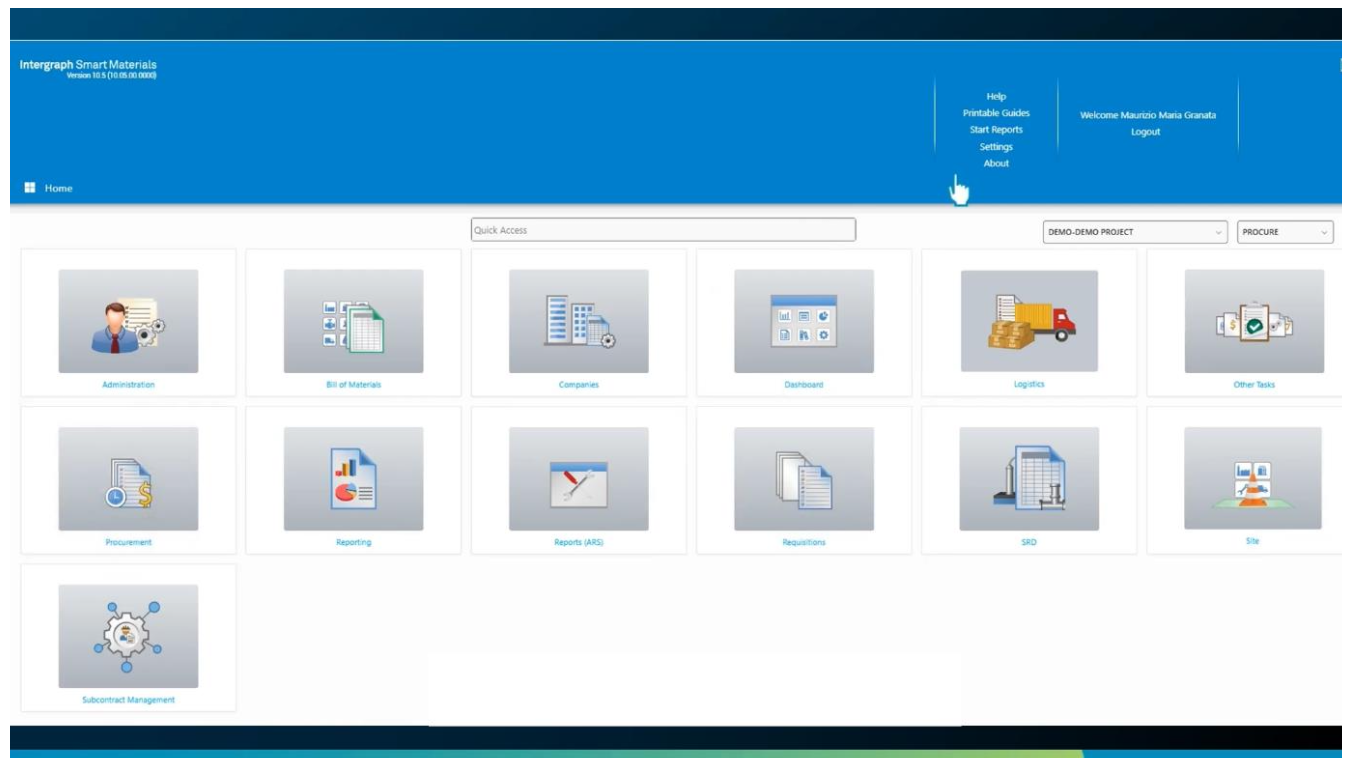This screenshot has width=1349, height=767.
Task: Open the Logistics truck icon
Action: pos(1029,321)
